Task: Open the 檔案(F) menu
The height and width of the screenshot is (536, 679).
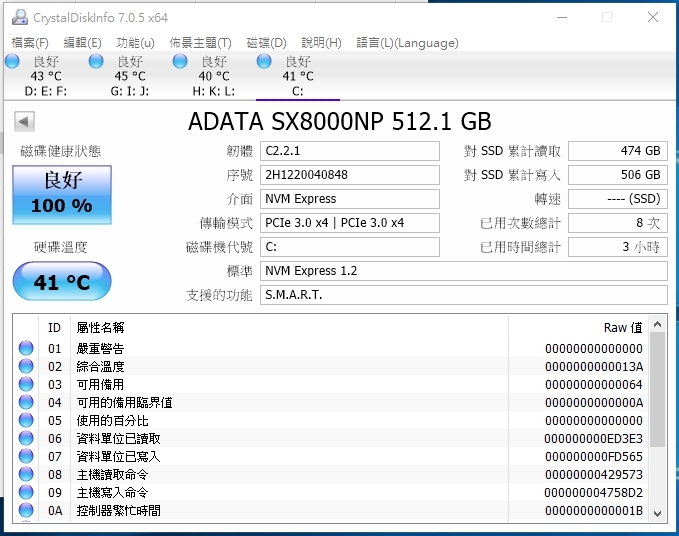Action: click(x=30, y=42)
